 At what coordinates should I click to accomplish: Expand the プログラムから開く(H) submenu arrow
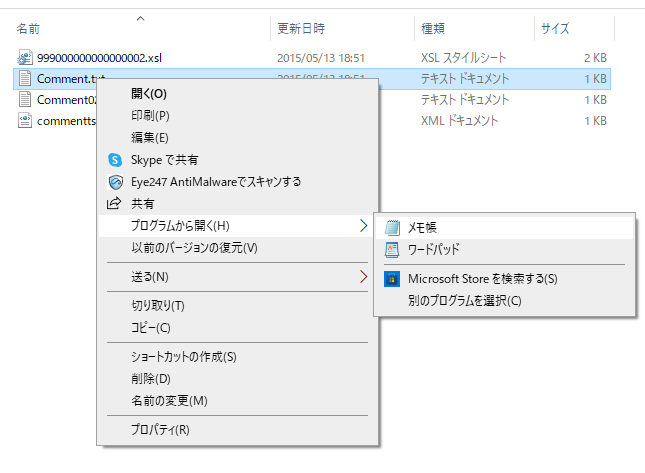tap(363, 226)
